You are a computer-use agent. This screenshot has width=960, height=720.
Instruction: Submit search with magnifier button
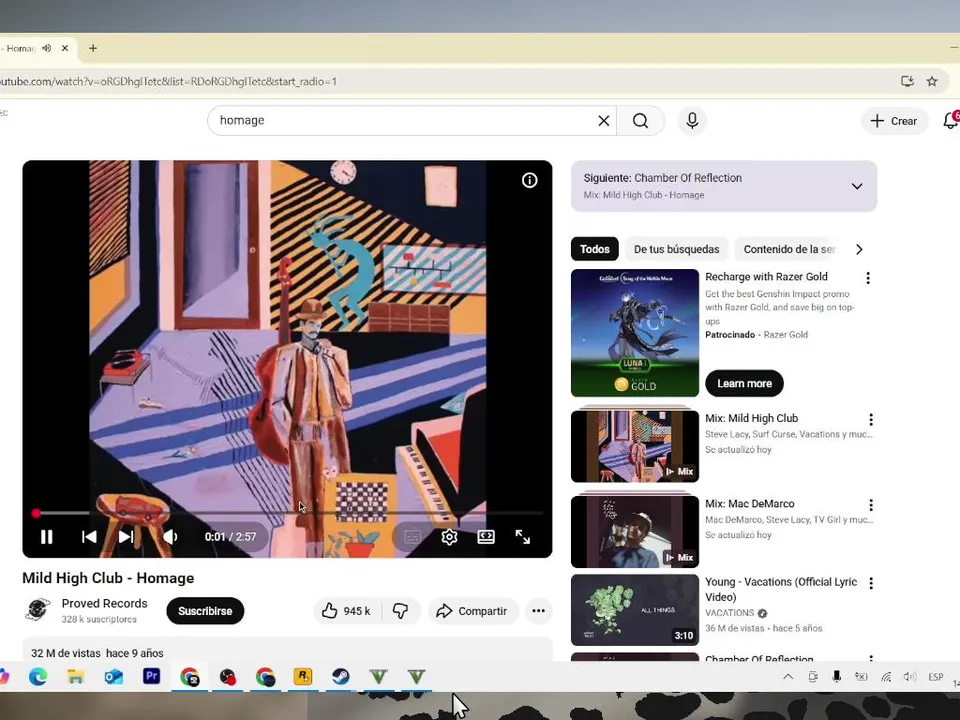(640, 121)
